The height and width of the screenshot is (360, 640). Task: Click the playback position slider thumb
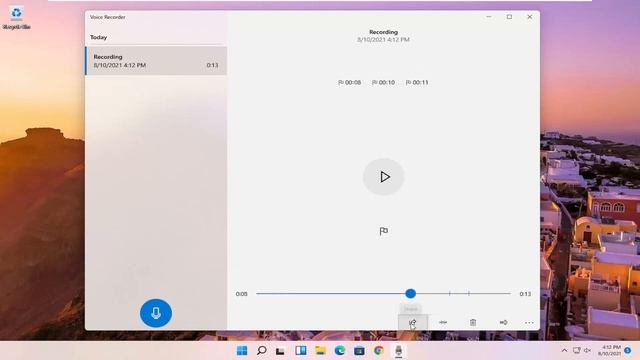(x=411, y=293)
